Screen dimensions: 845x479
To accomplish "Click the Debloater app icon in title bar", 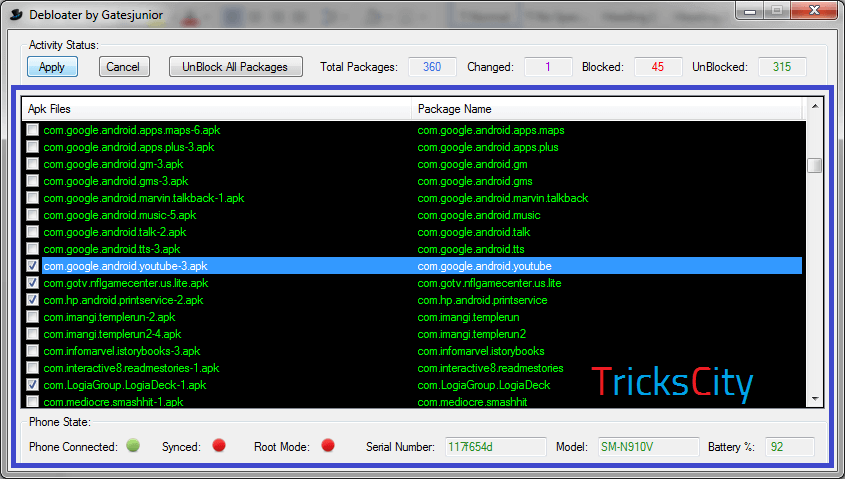I will coord(16,15).
